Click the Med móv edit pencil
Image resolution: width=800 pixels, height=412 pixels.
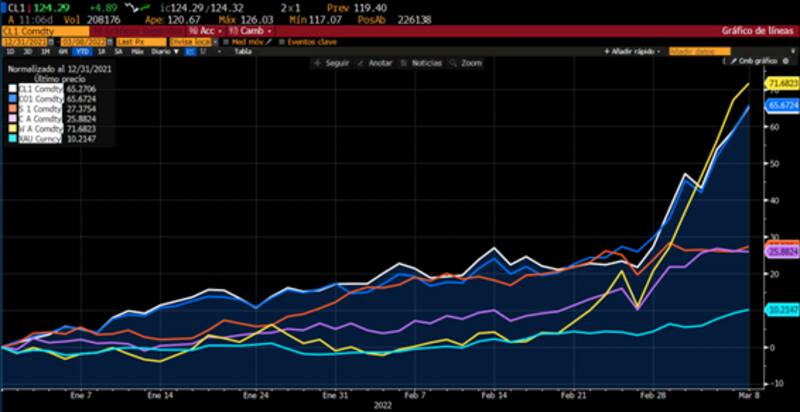(269, 42)
